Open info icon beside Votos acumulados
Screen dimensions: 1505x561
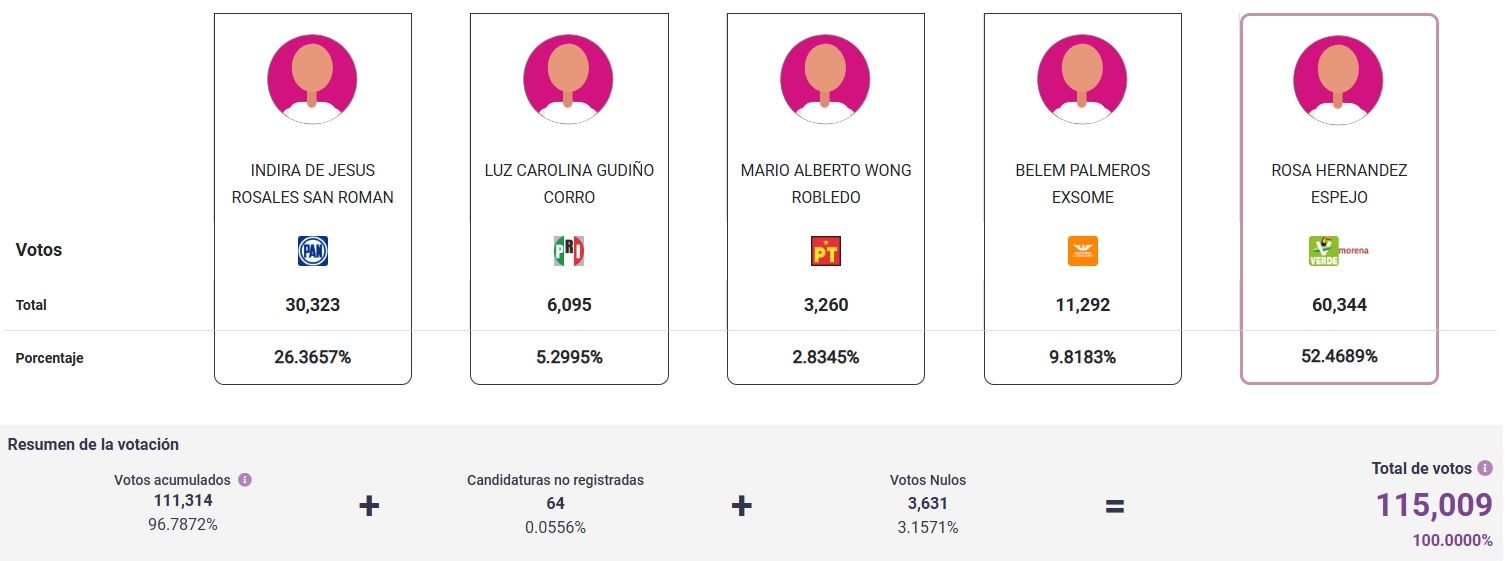coord(245,480)
